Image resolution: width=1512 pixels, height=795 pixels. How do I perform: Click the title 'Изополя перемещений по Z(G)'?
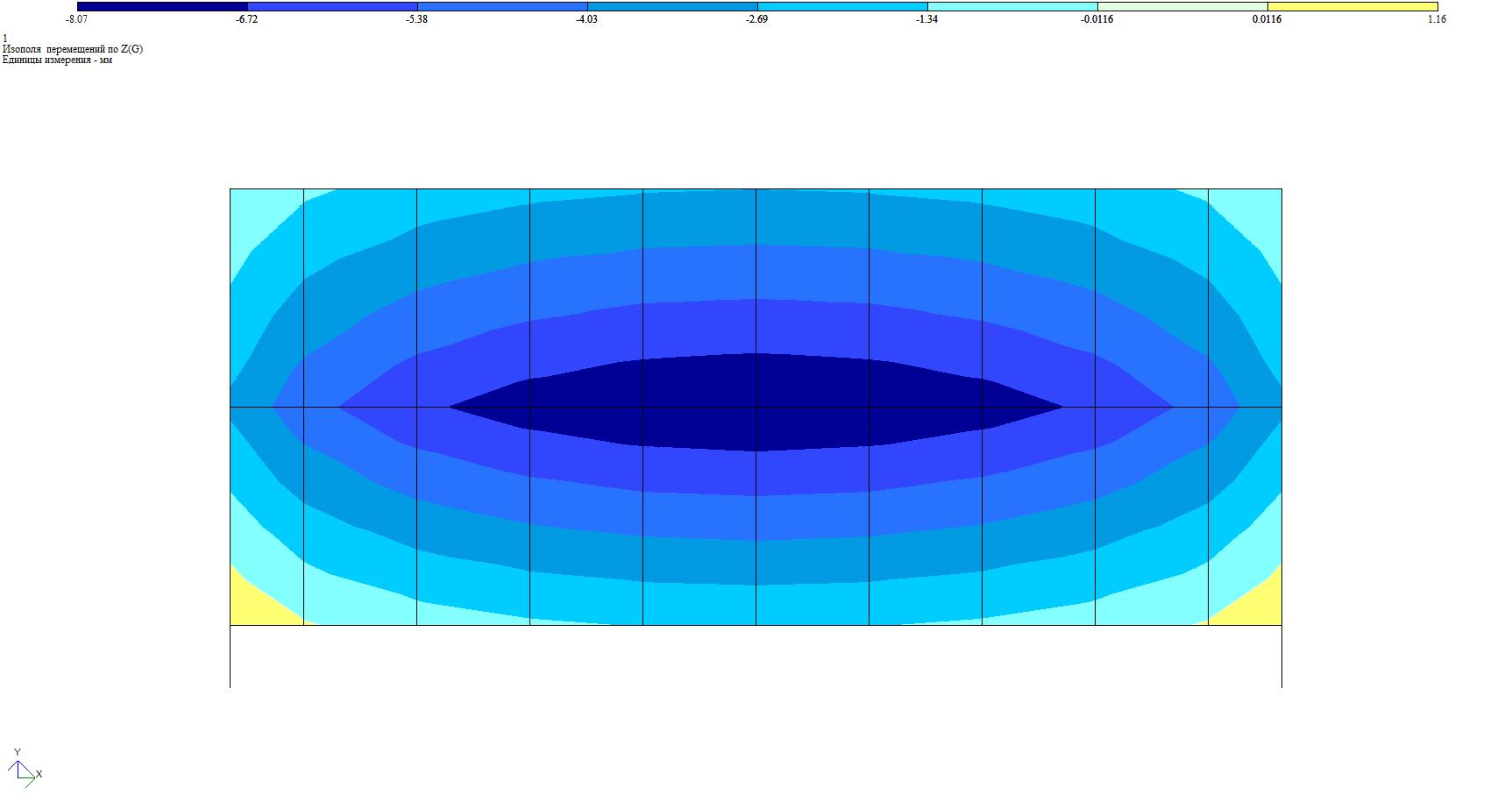tap(73, 49)
